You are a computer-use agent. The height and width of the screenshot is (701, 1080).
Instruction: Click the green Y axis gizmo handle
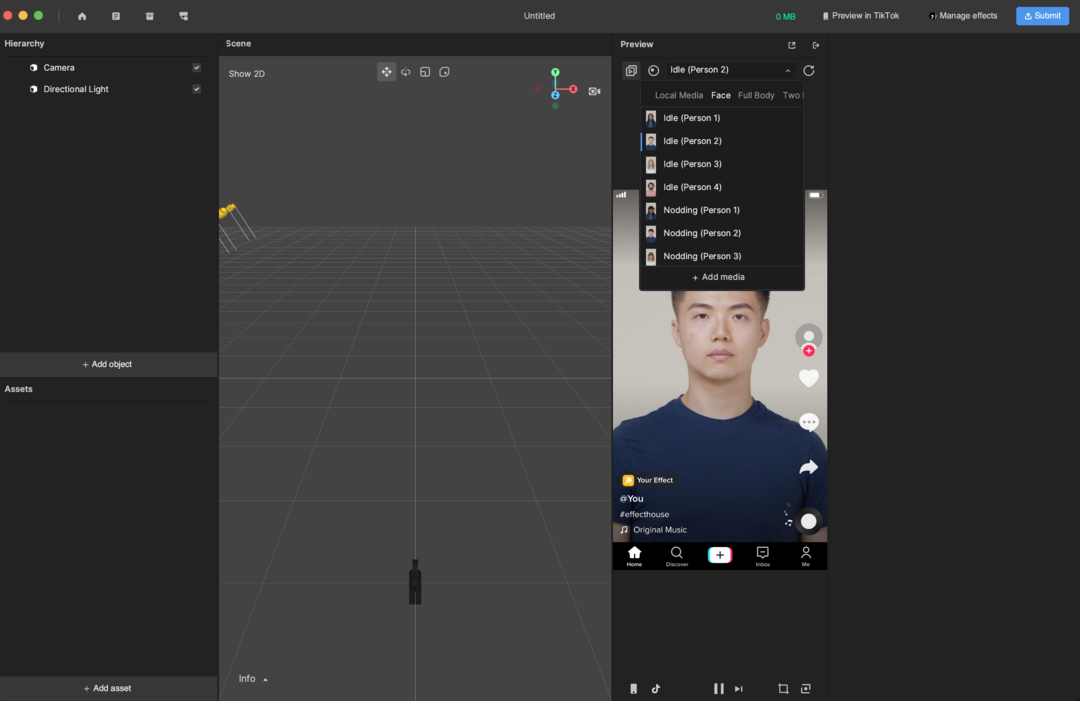pos(555,72)
